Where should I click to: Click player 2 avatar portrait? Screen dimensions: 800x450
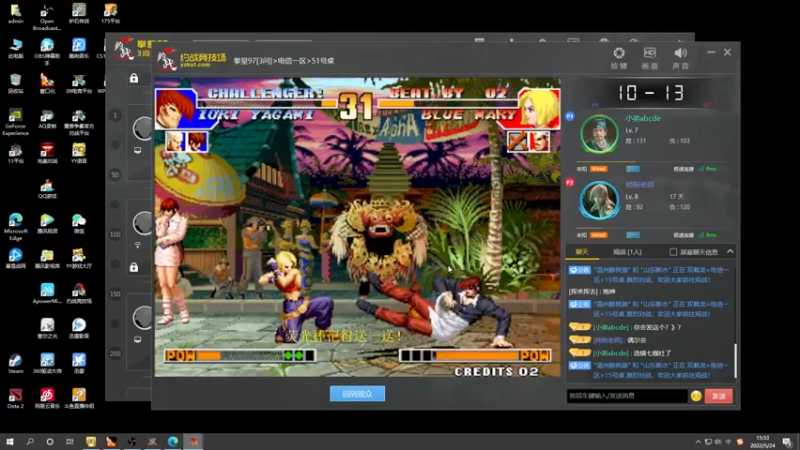(599, 200)
